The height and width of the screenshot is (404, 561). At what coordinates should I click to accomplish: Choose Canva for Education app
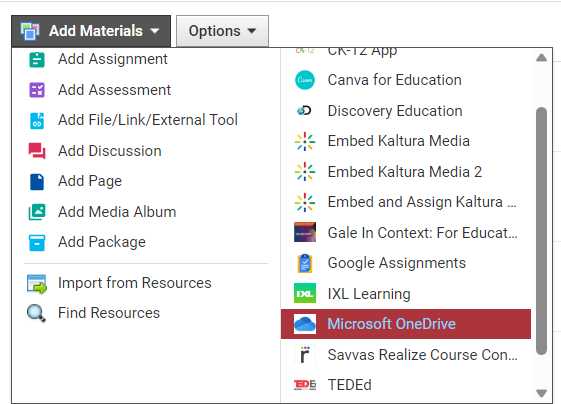coord(406,80)
